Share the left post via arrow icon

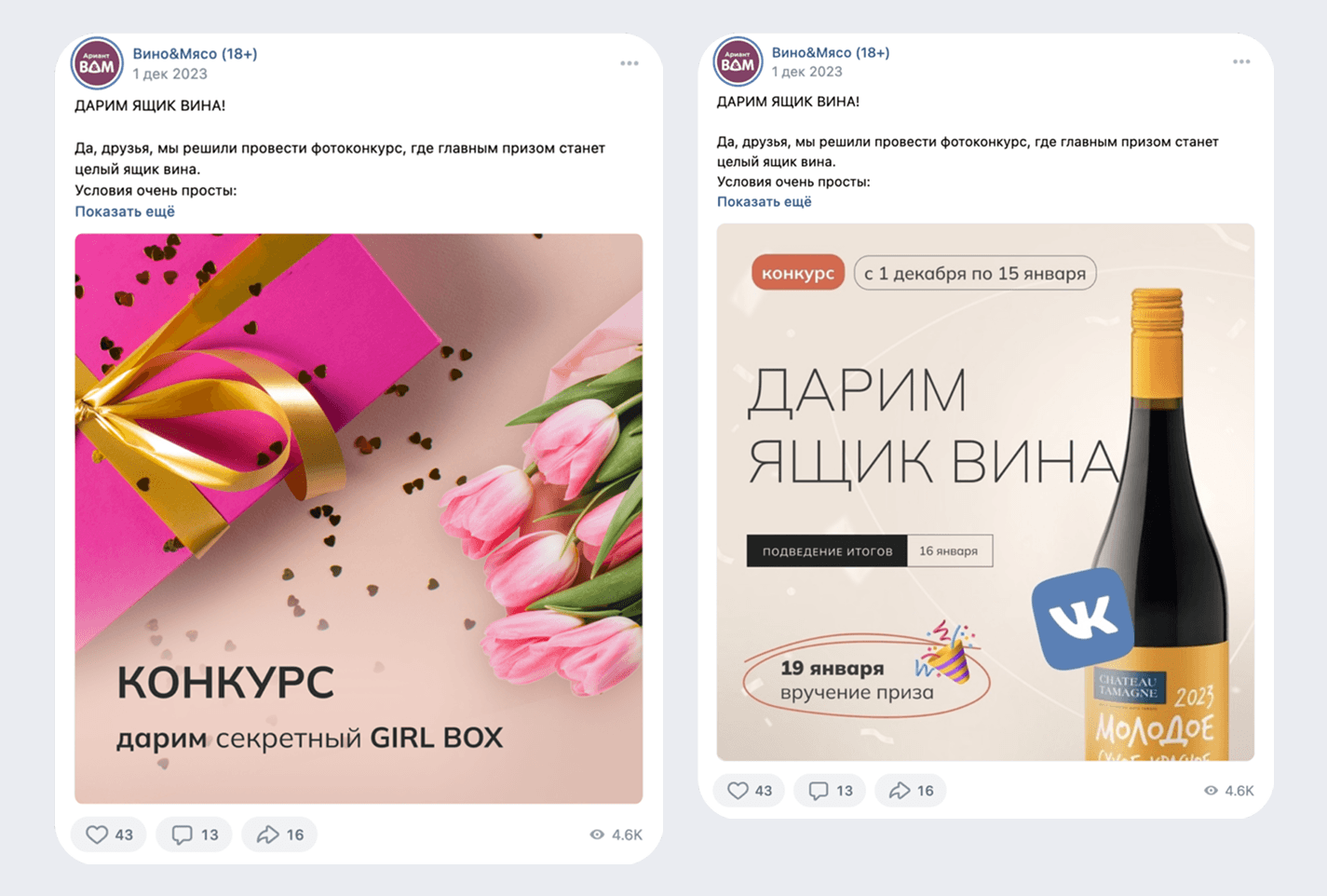coord(280,835)
